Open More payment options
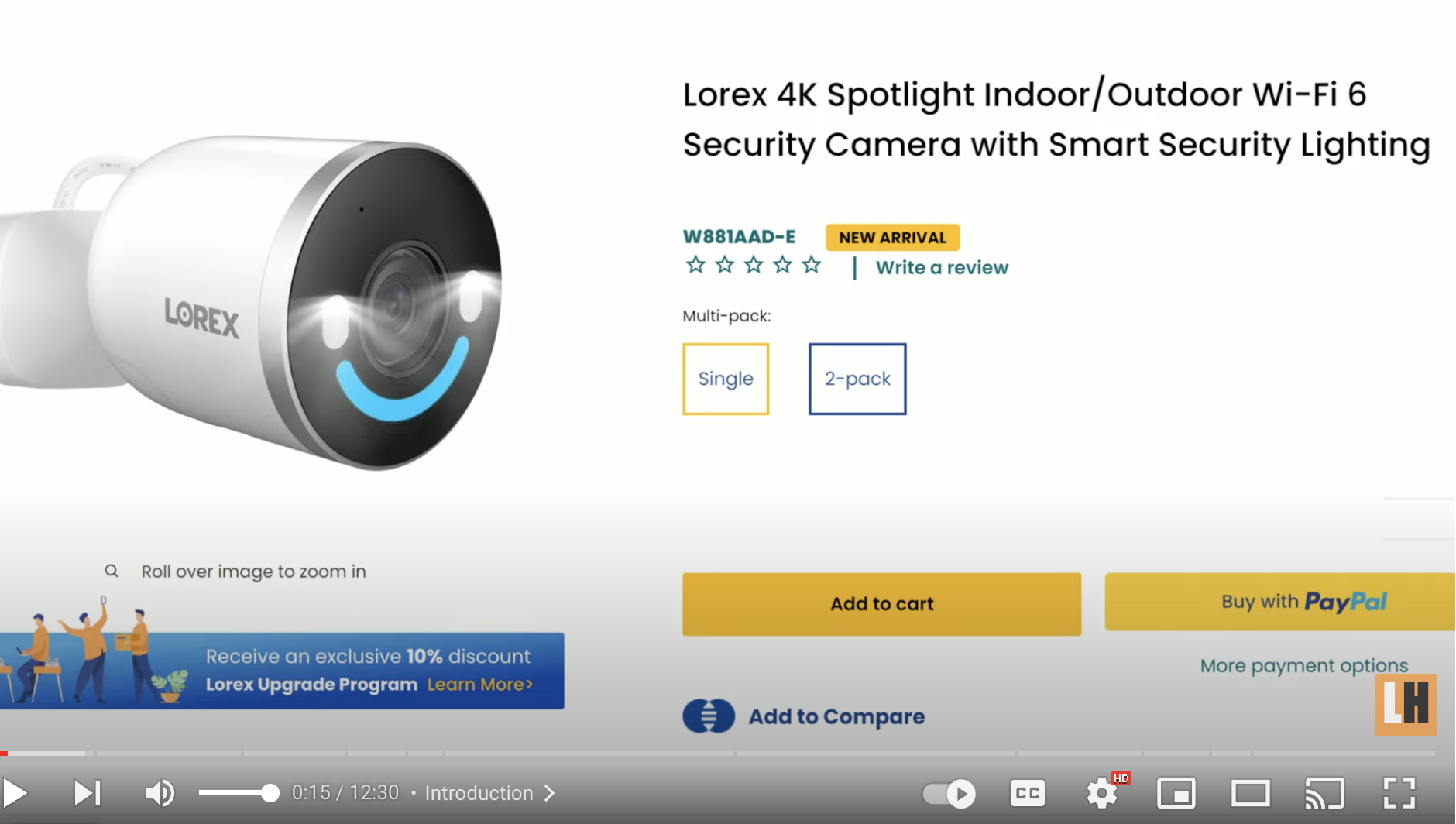Viewport: 1456px width, 824px height. pos(1303,666)
